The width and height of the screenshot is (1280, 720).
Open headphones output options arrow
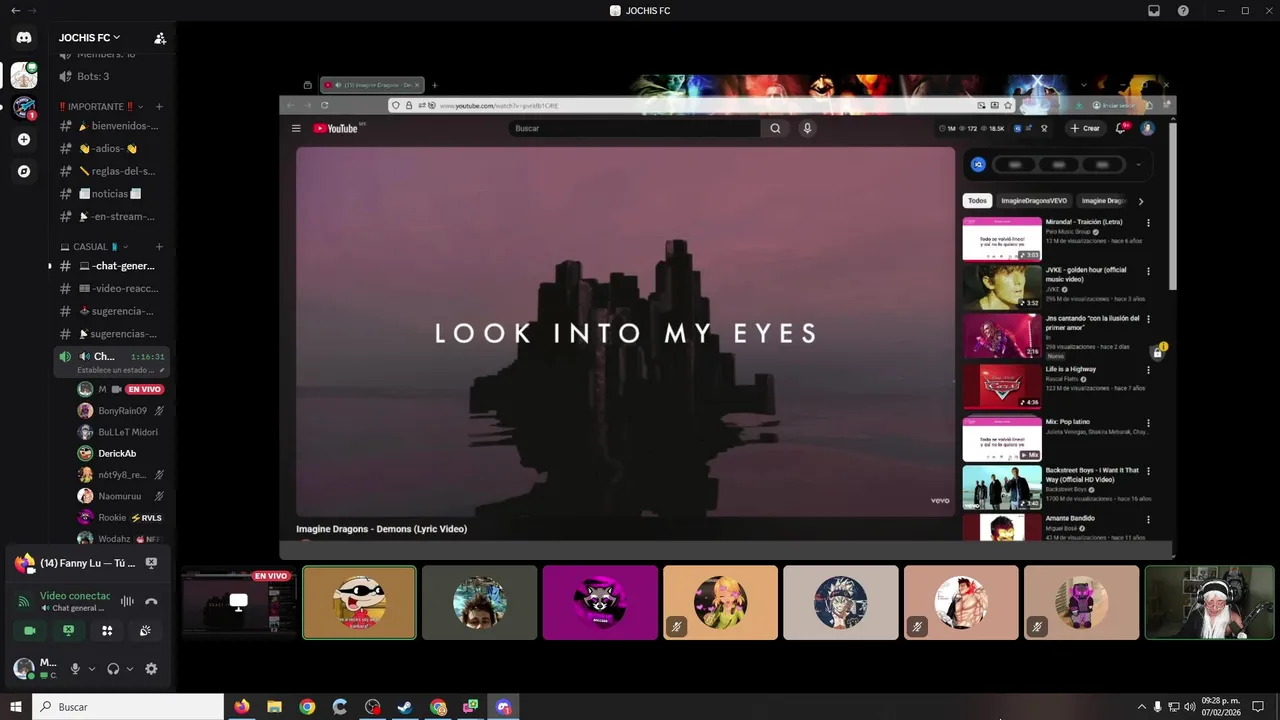coord(130,669)
